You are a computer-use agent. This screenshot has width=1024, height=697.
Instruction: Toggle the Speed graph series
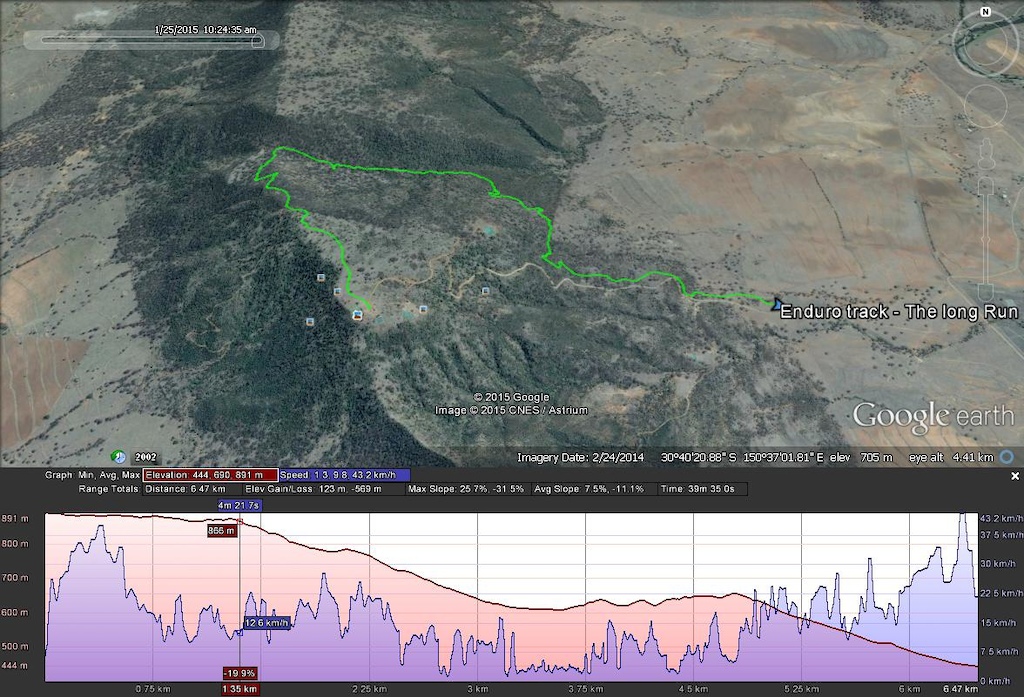pos(344,475)
